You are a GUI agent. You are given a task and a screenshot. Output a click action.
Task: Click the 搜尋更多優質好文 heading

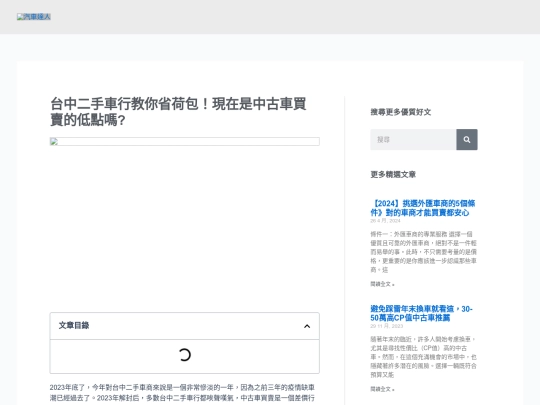(401, 112)
